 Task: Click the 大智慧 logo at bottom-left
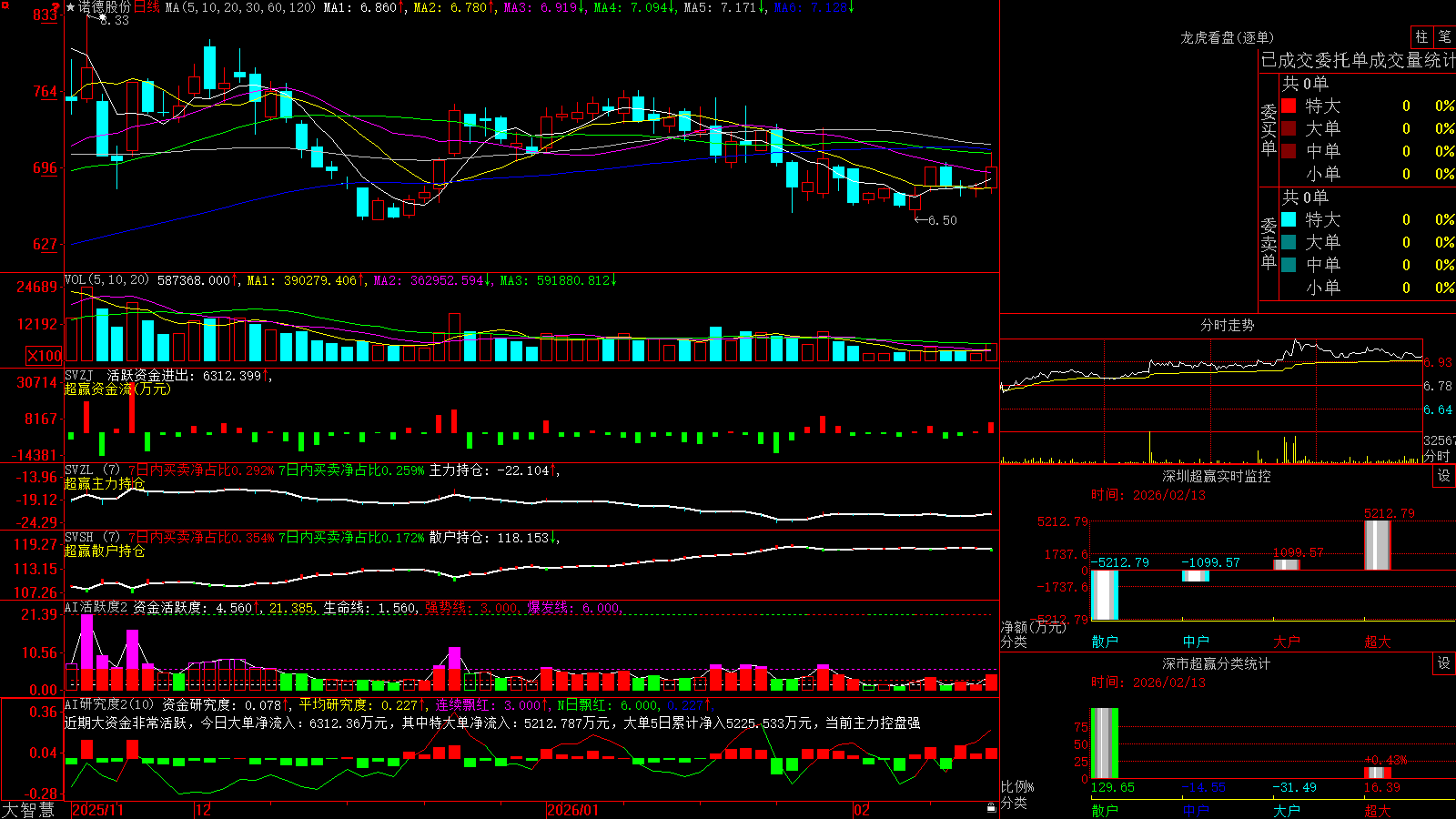click(28, 809)
